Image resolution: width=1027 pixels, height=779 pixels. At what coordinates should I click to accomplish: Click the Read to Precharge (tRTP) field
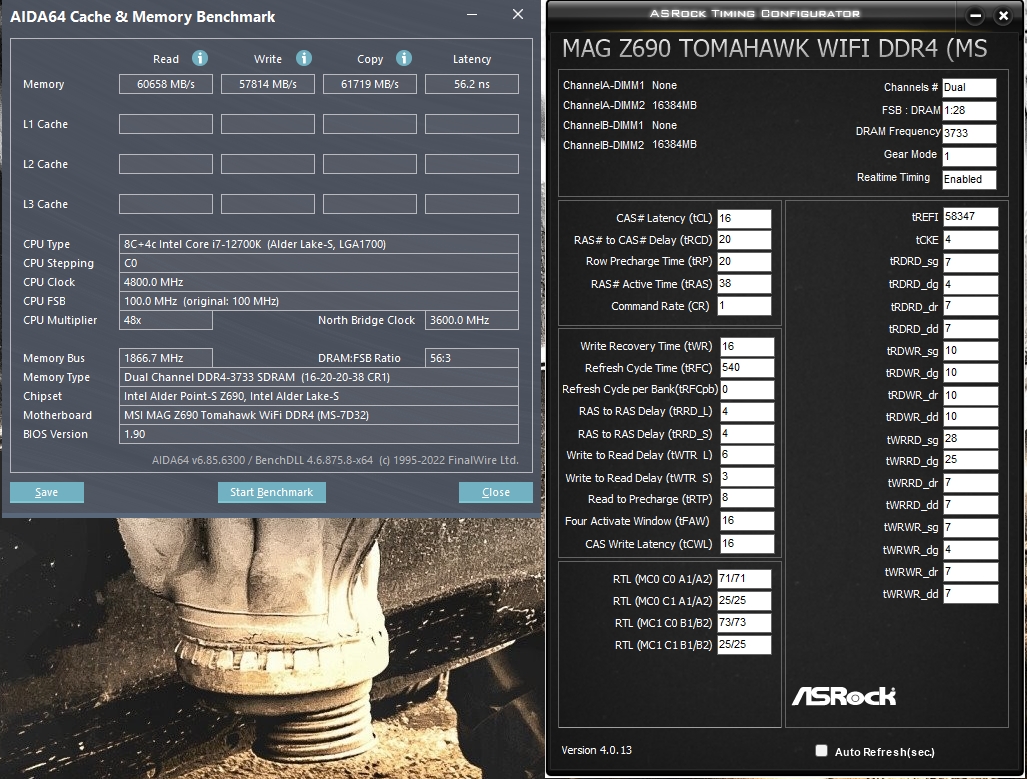pyautogui.click(x=747, y=498)
